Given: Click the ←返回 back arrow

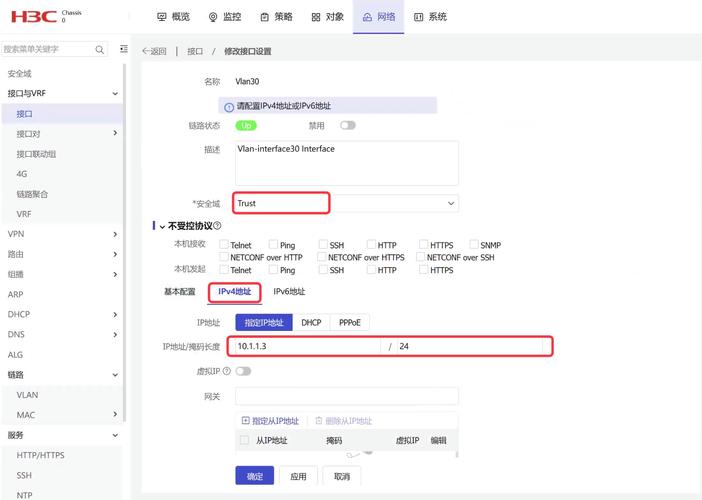Looking at the screenshot, I should pyautogui.click(x=153, y=51).
